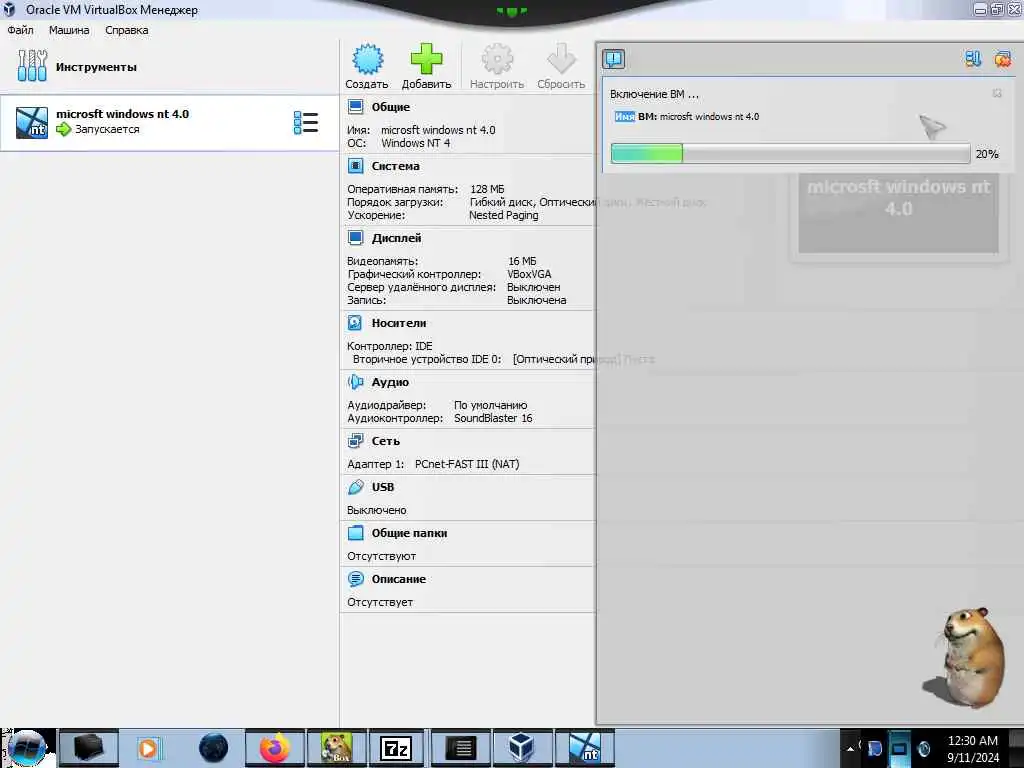This screenshot has width=1024, height=768.
Task: Click the Сеть network icon
Action: point(355,441)
